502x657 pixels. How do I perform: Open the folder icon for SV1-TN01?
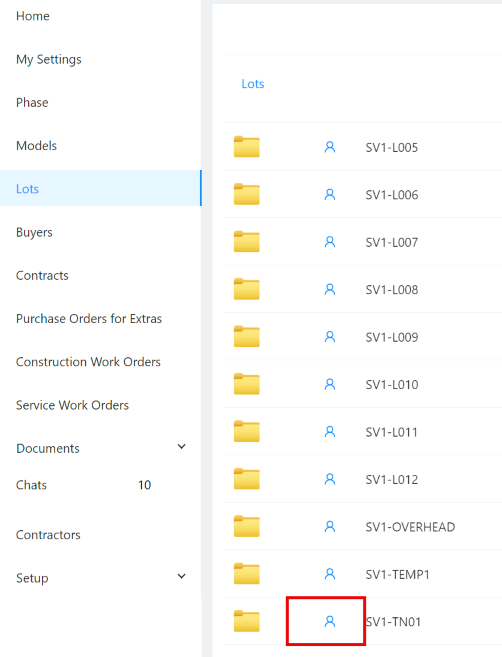tap(246, 621)
